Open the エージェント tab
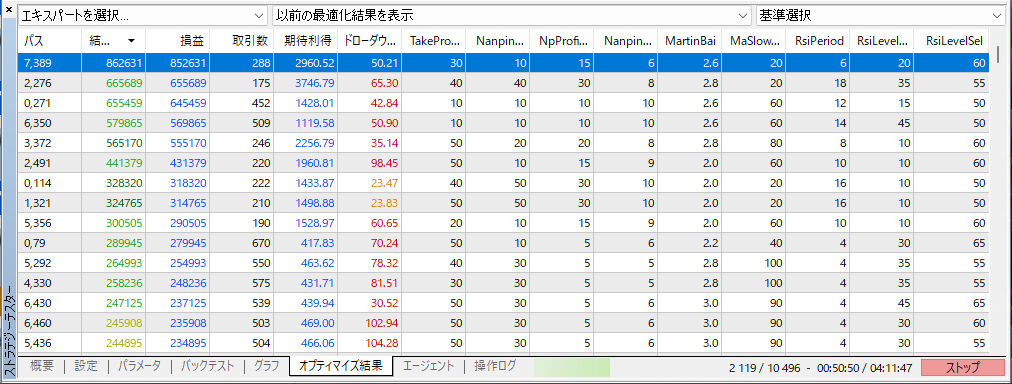The width and height of the screenshot is (1012, 384). pyautogui.click(x=429, y=367)
